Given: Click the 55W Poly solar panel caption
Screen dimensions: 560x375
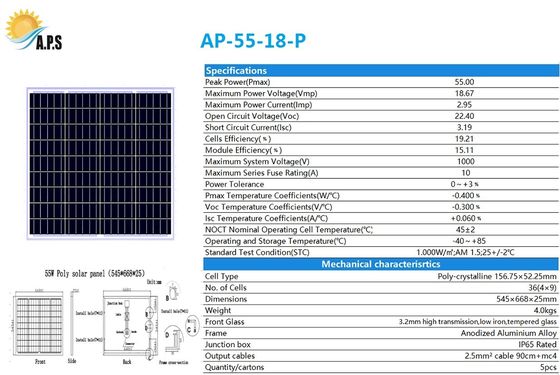Looking at the screenshot, I should tap(95, 274).
